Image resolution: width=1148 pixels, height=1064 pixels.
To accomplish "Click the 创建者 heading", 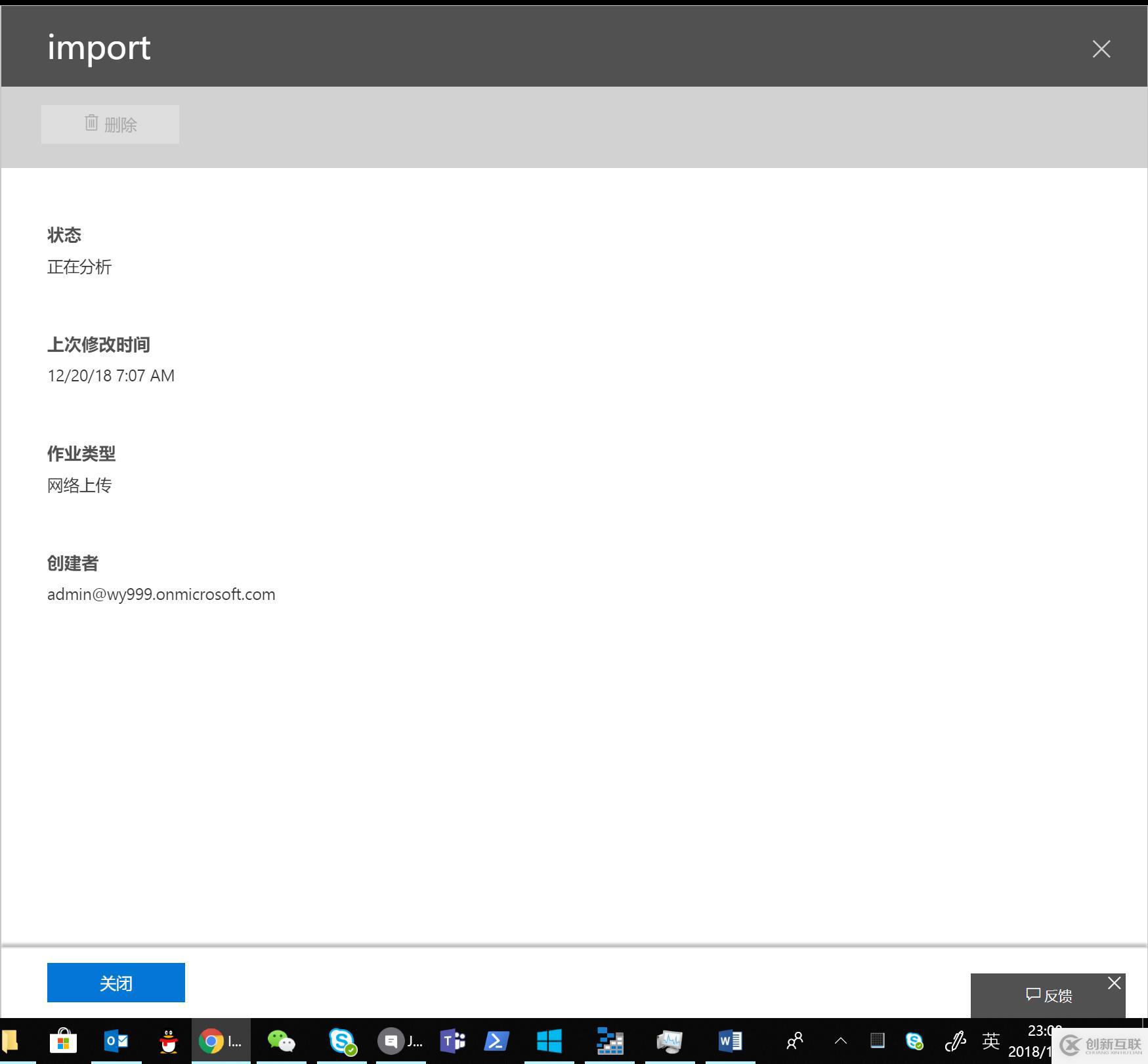I will coord(73,563).
